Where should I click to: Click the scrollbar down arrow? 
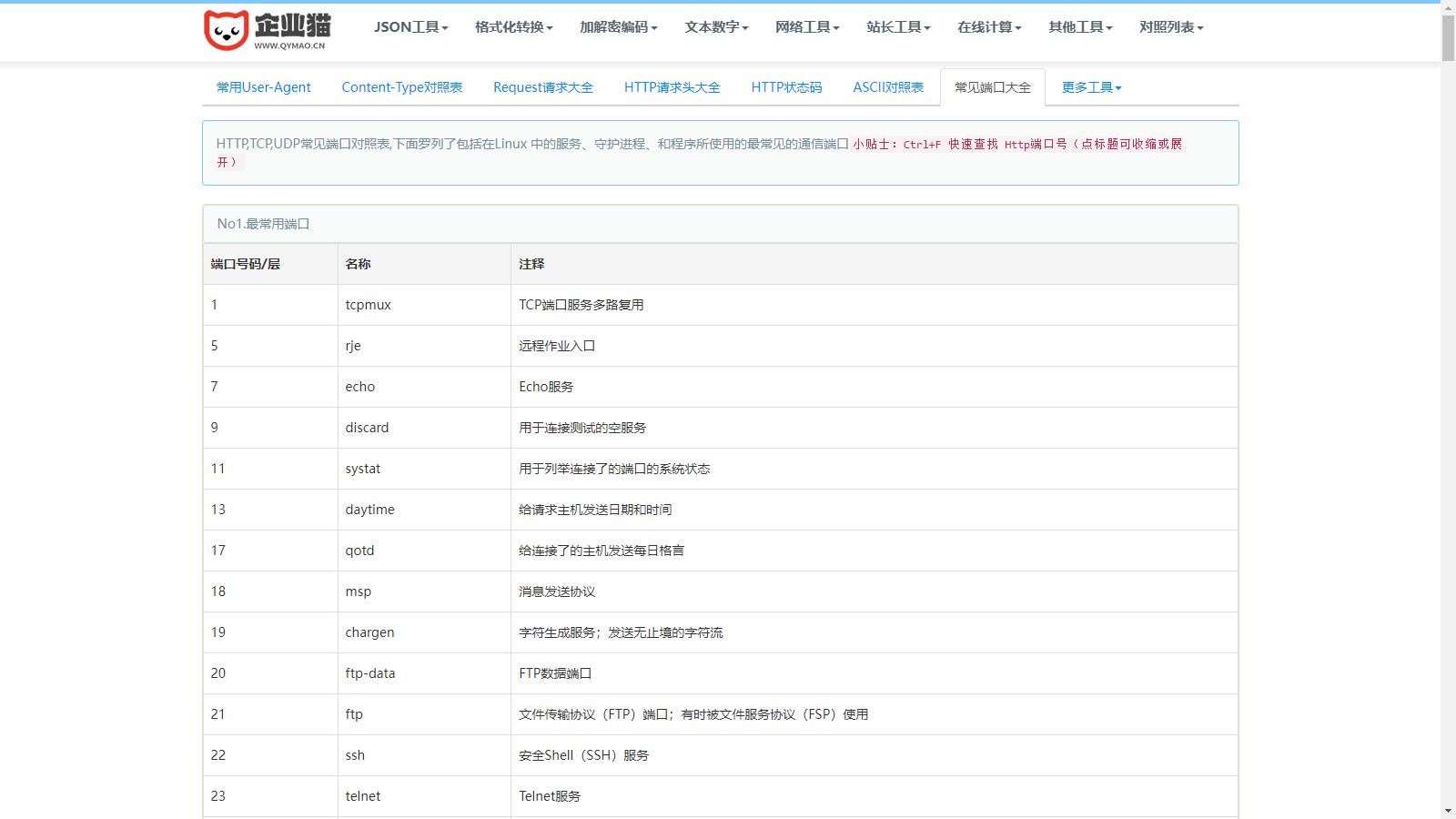(1448, 811)
